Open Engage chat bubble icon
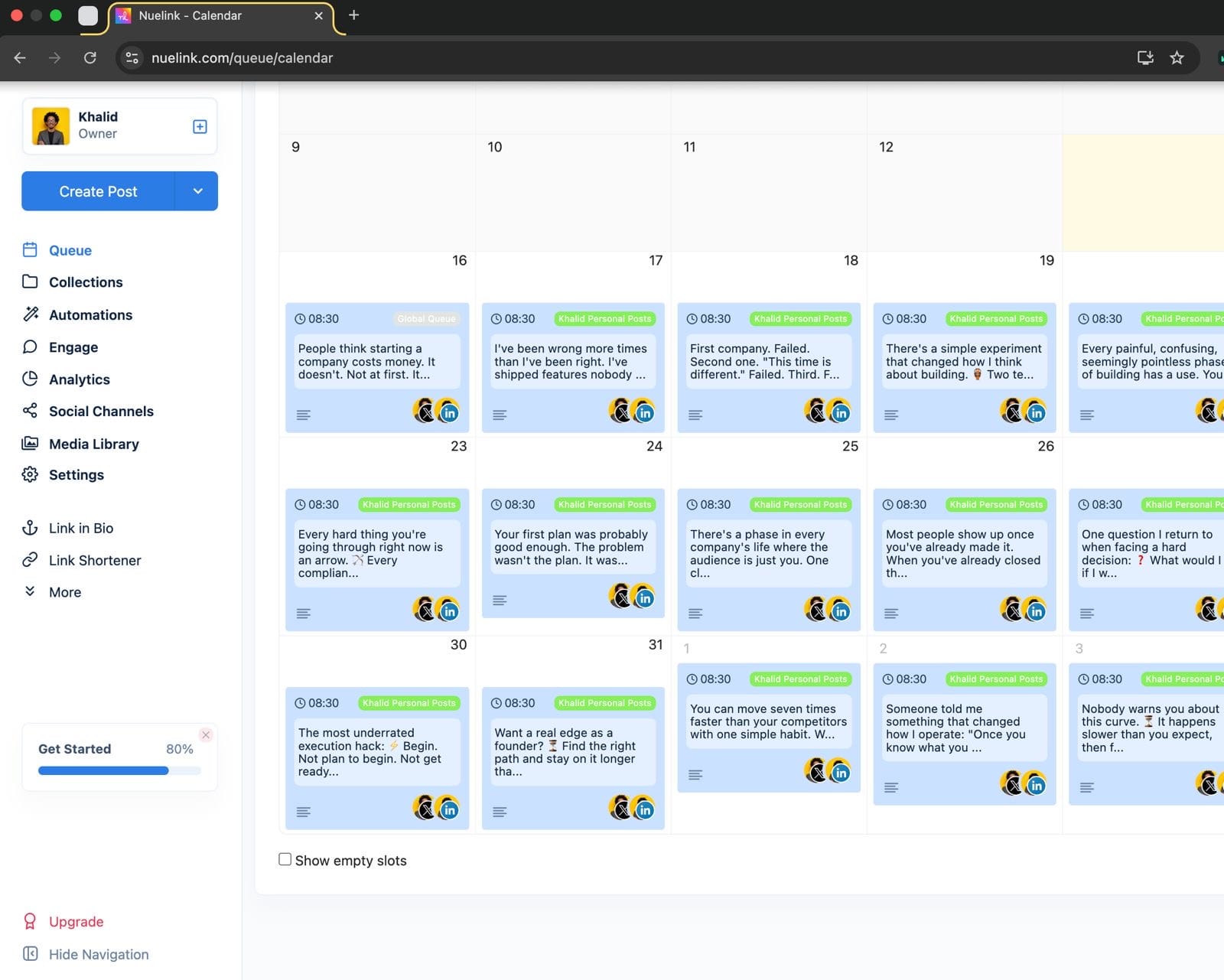The height and width of the screenshot is (980, 1224). (x=30, y=347)
